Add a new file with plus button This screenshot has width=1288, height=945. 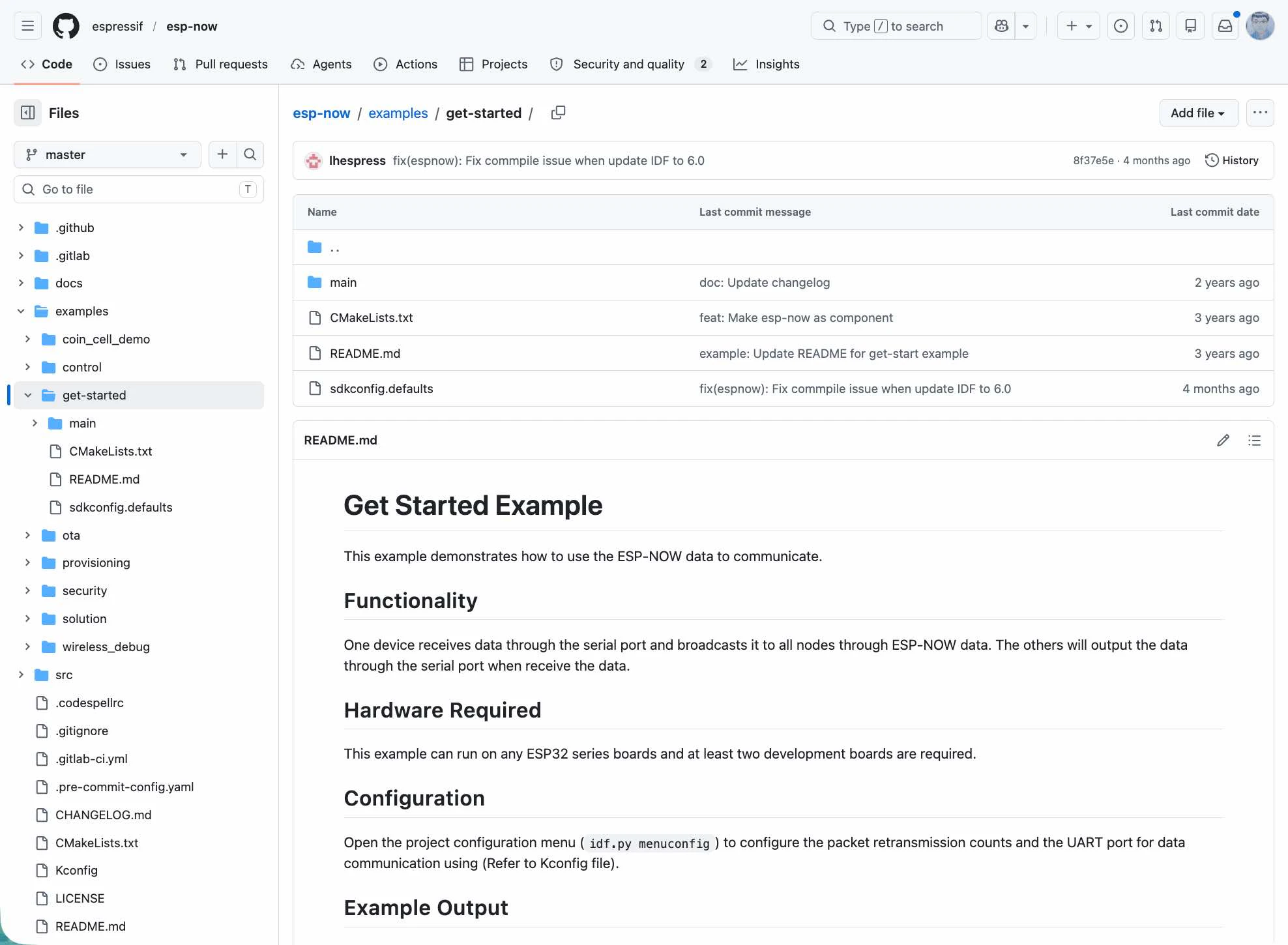click(222, 154)
